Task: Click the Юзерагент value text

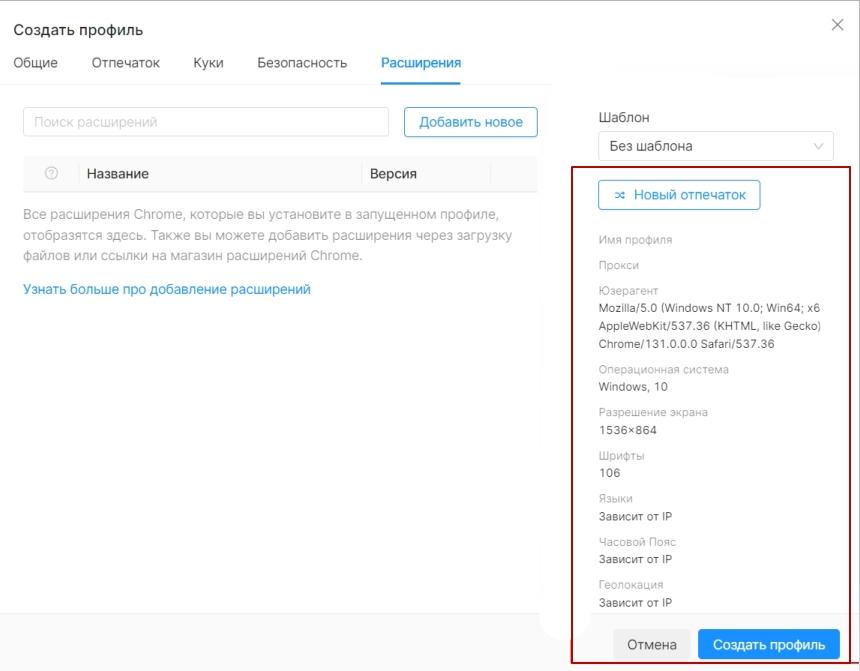Action: pyautogui.click(x=710, y=326)
